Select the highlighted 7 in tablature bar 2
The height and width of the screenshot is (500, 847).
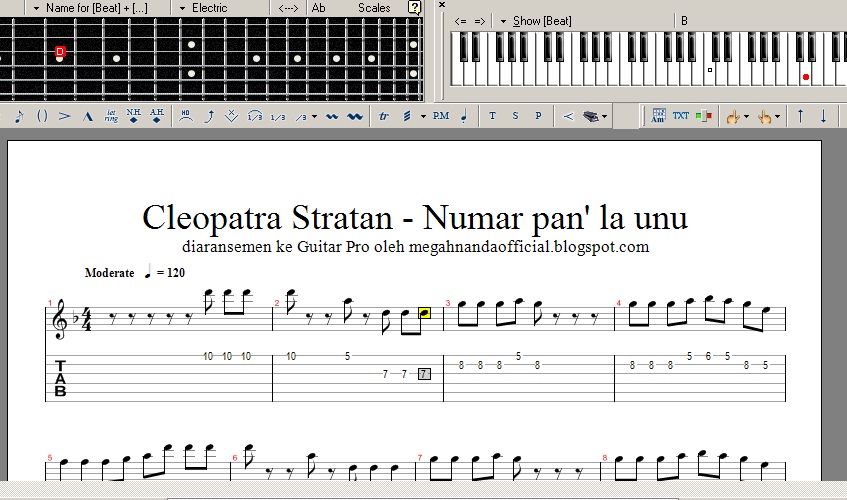point(424,374)
